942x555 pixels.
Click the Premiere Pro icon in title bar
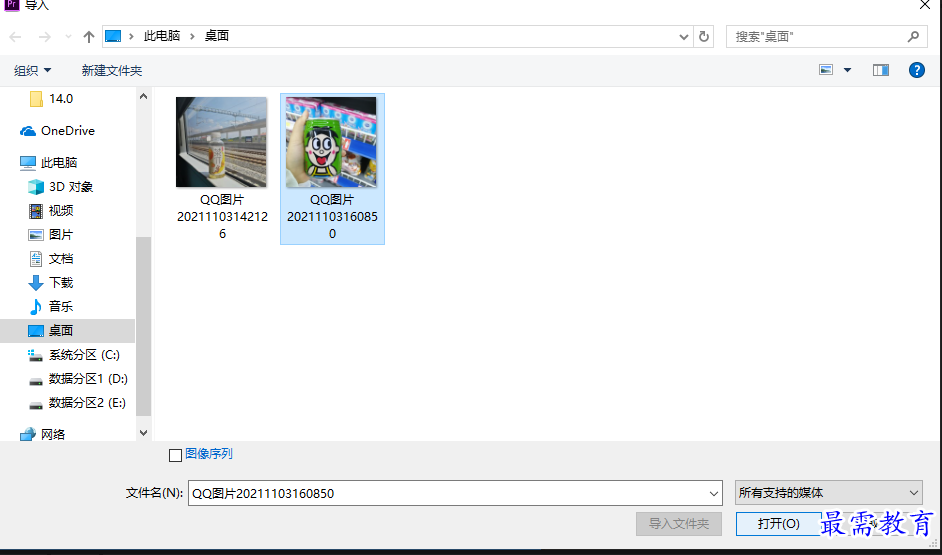coord(11,5)
